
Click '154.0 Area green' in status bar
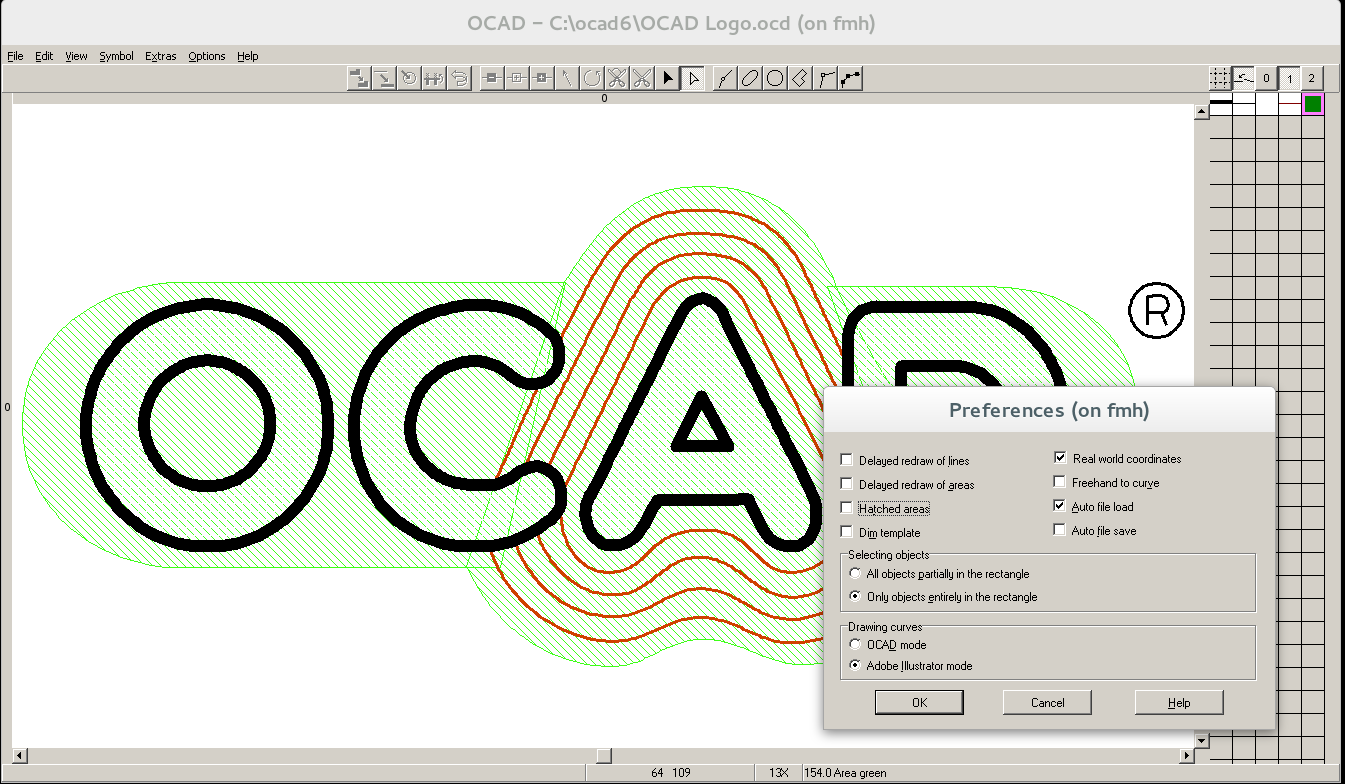(x=845, y=773)
